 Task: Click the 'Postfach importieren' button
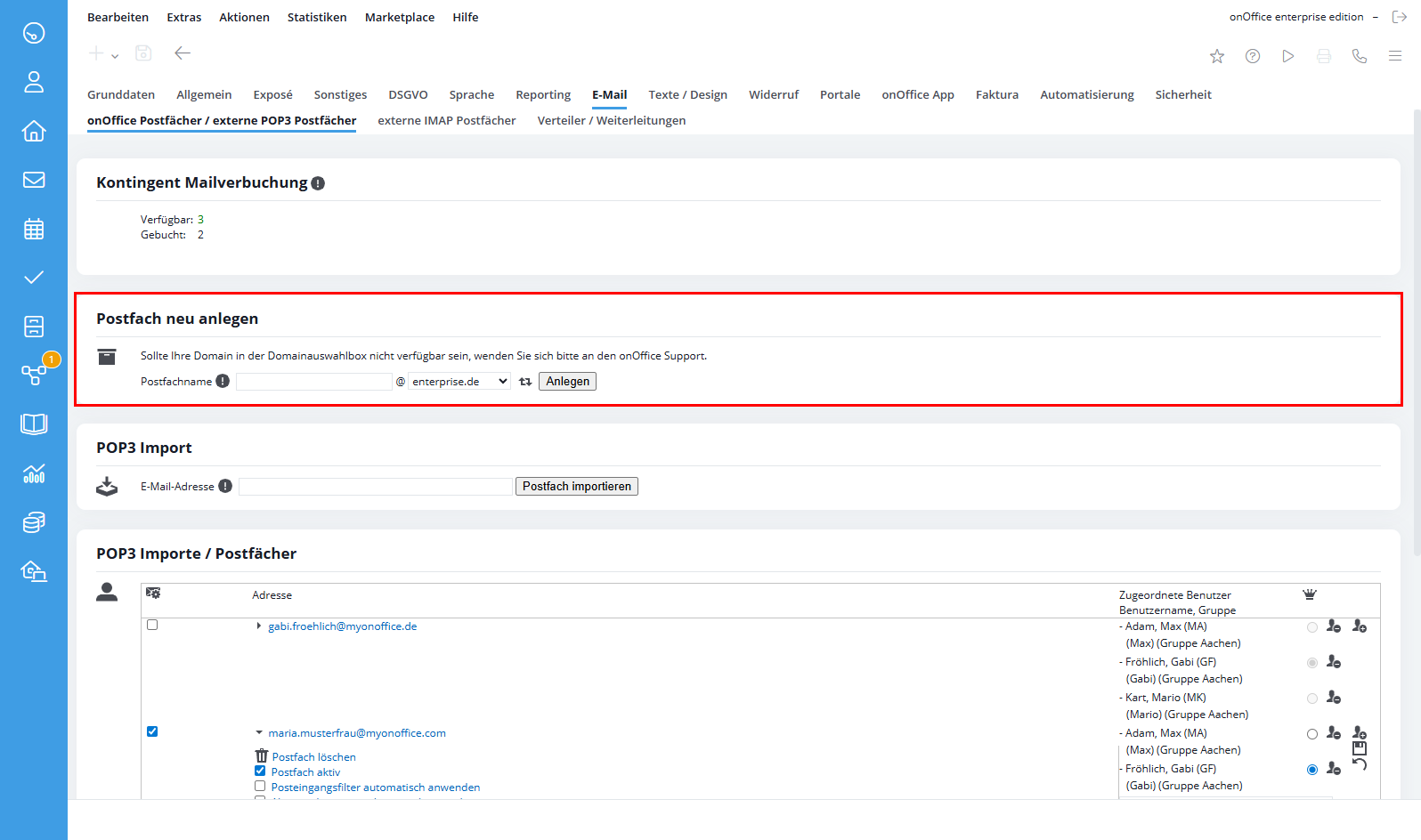coord(576,487)
